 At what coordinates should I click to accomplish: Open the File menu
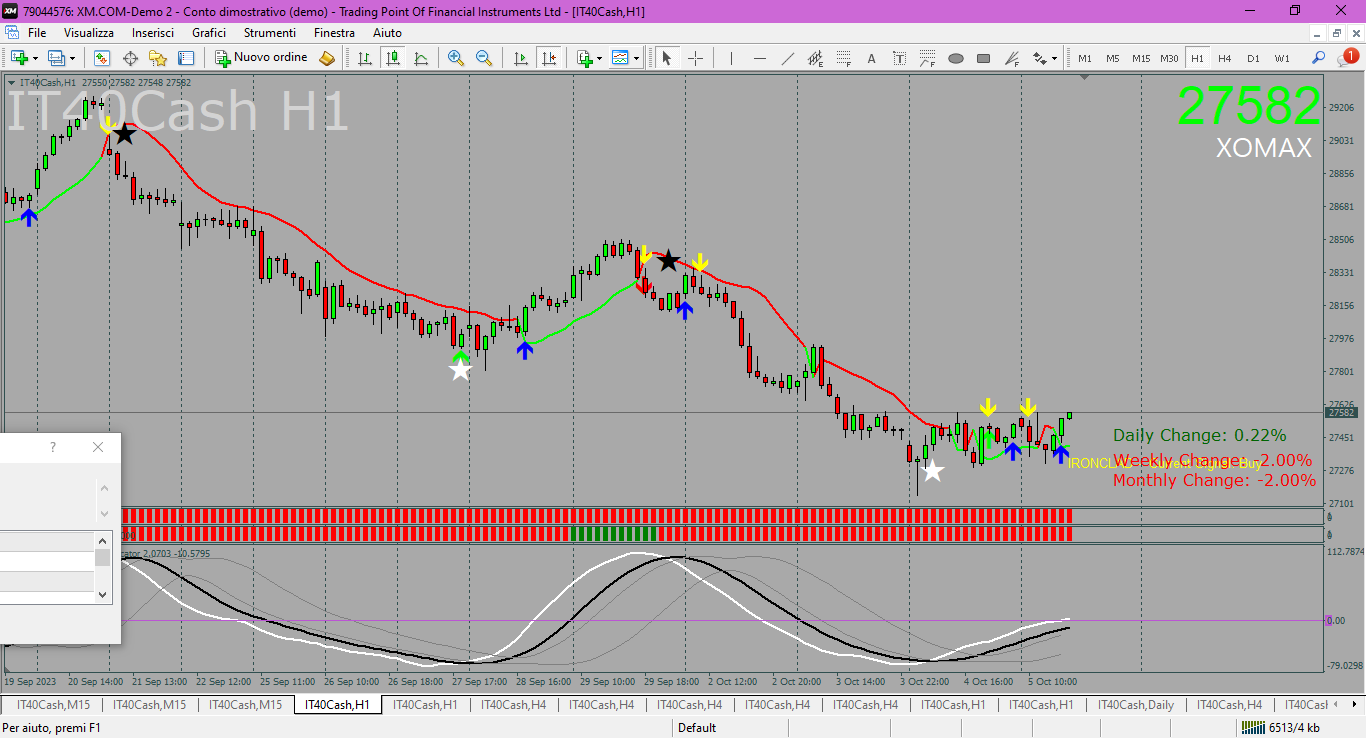point(37,33)
